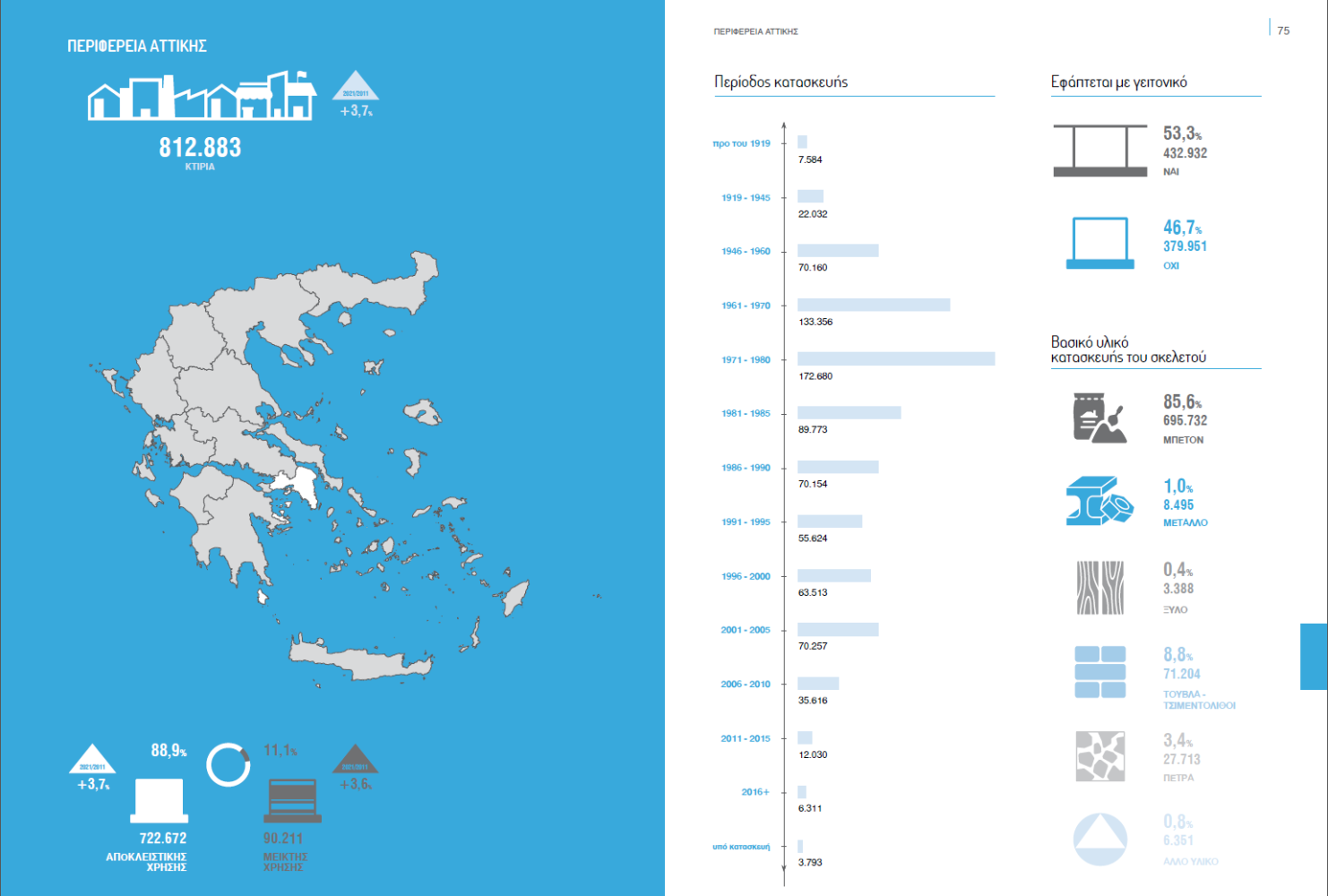
Task: Click the 812.883 buildings total figure
Action: [200, 147]
